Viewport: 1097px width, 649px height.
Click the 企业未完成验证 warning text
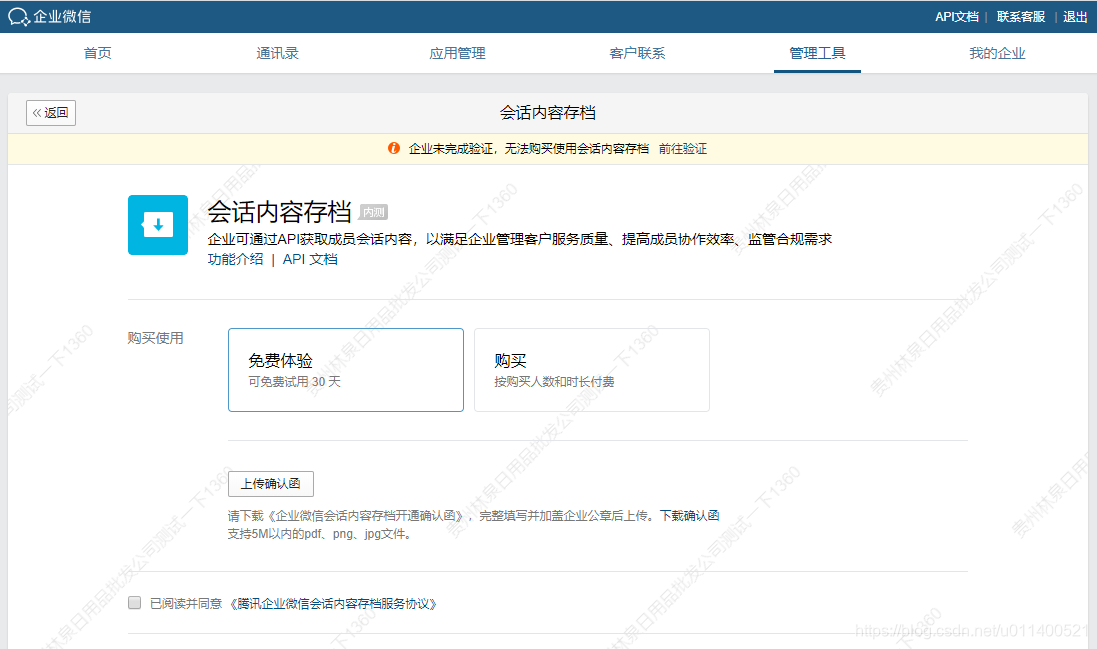click(529, 148)
